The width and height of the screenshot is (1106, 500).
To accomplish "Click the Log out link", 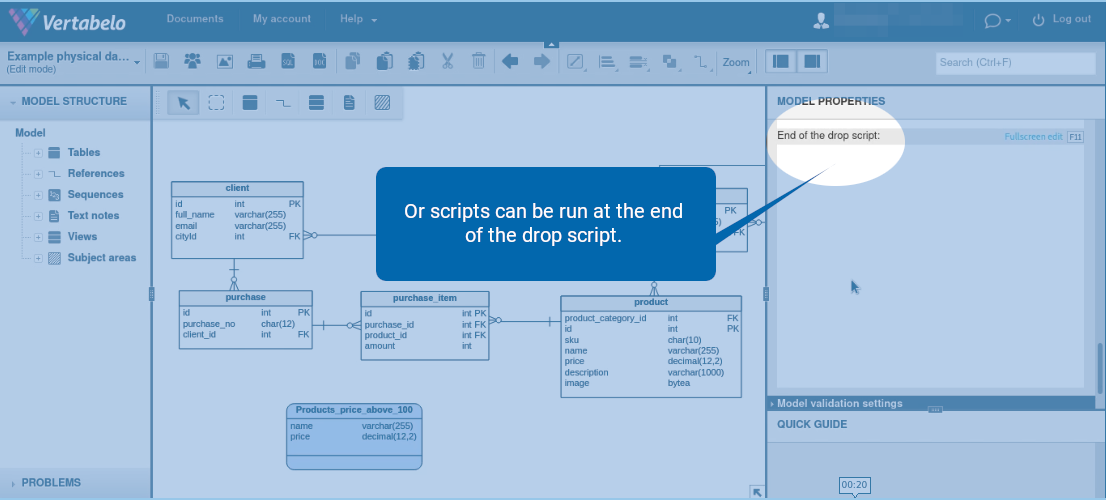I will click(1062, 20).
